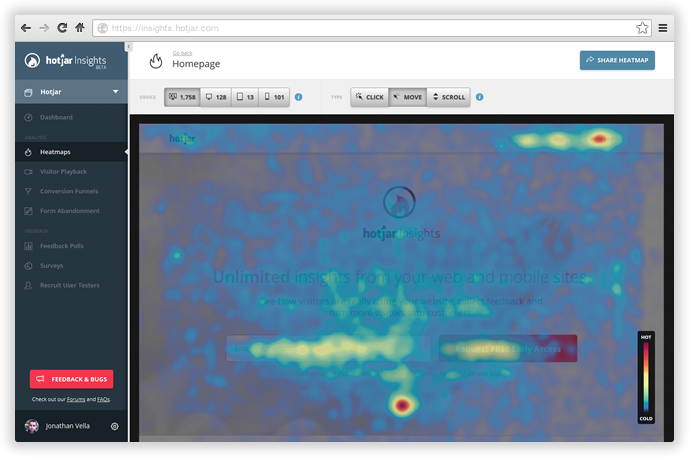Click the Feedback & Bugs button
Screen dimensions: 689x457
click(x=71, y=379)
